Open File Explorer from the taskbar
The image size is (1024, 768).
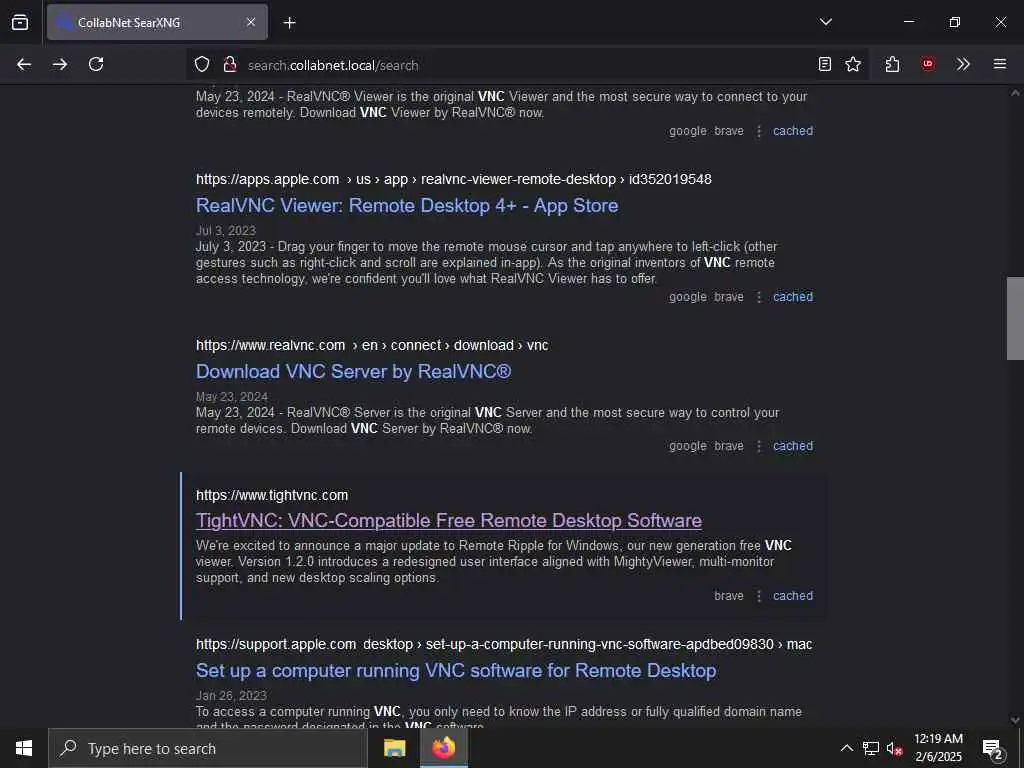point(394,748)
